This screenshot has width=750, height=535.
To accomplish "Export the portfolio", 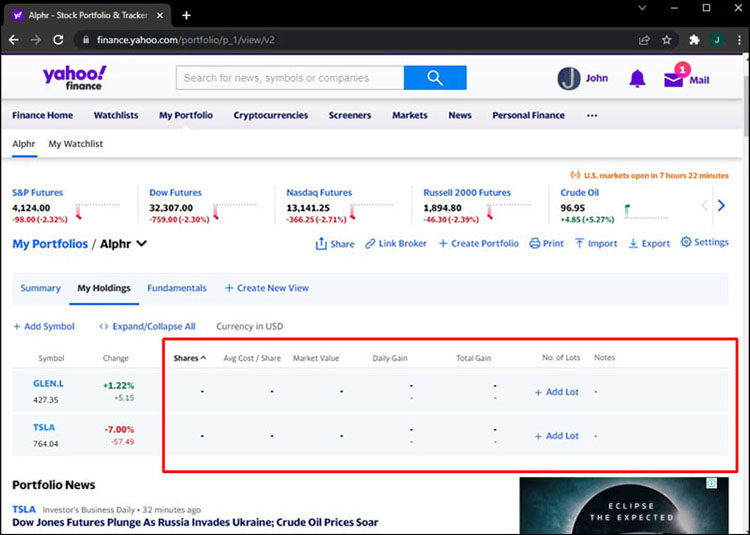I will (649, 243).
